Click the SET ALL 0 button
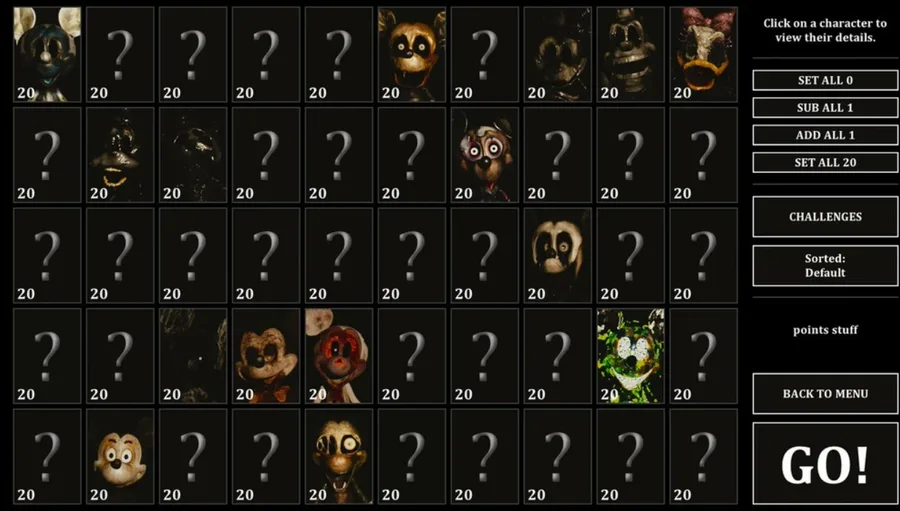Viewport: 900px width, 511px height. [x=825, y=80]
